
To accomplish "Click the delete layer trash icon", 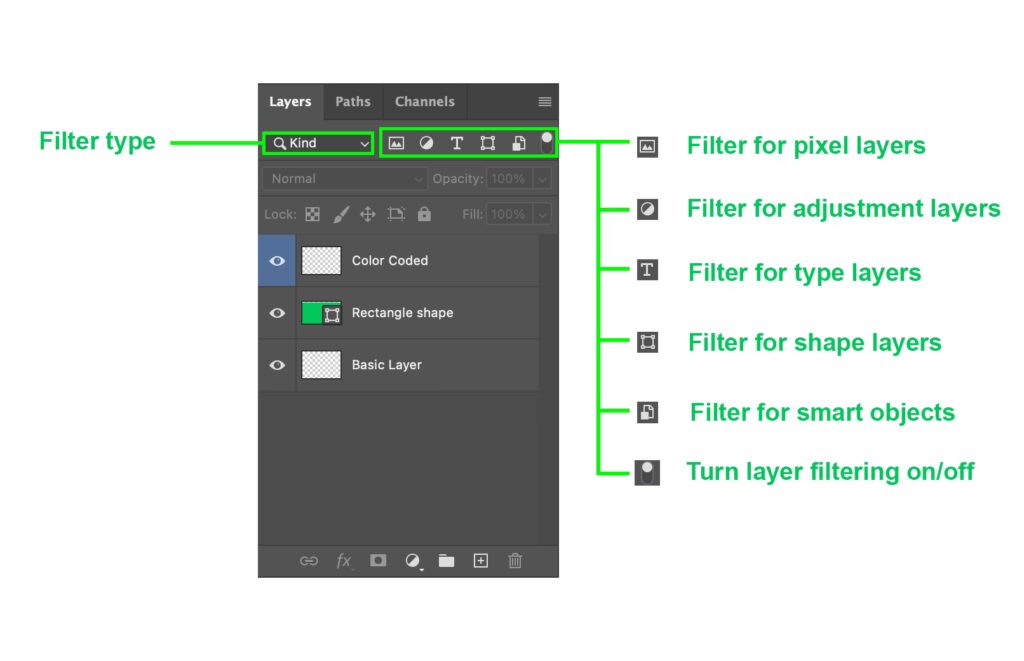I will click(x=515, y=561).
